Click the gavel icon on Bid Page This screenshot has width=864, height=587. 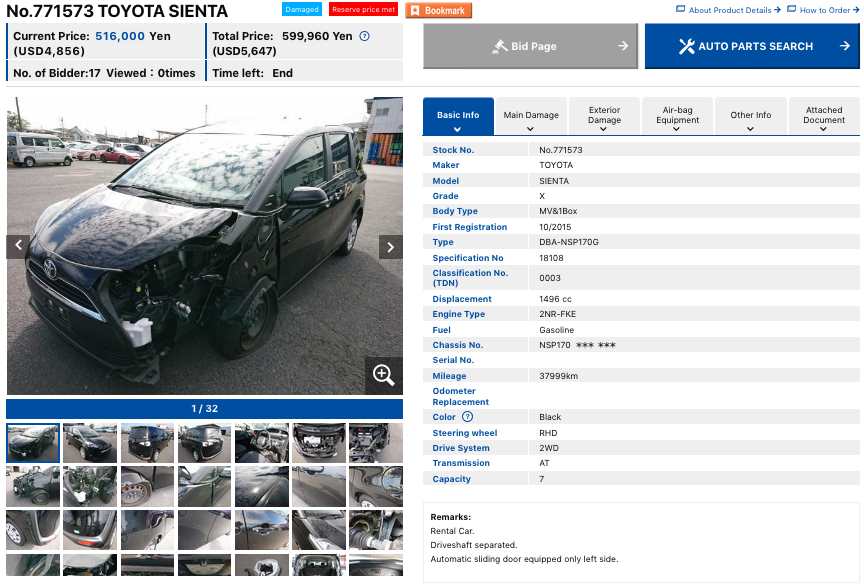[500, 46]
